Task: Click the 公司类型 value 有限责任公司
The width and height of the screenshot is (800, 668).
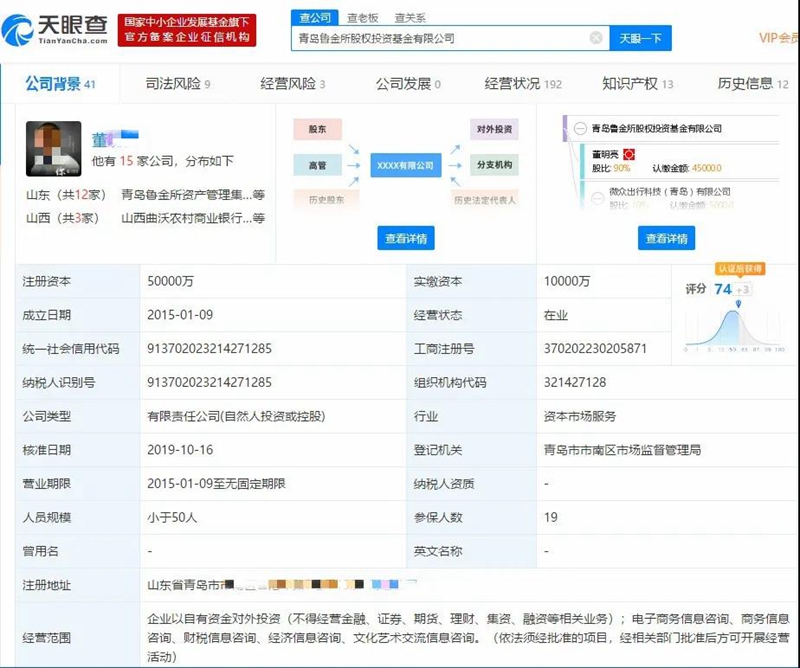Action: (x=236, y=416)
